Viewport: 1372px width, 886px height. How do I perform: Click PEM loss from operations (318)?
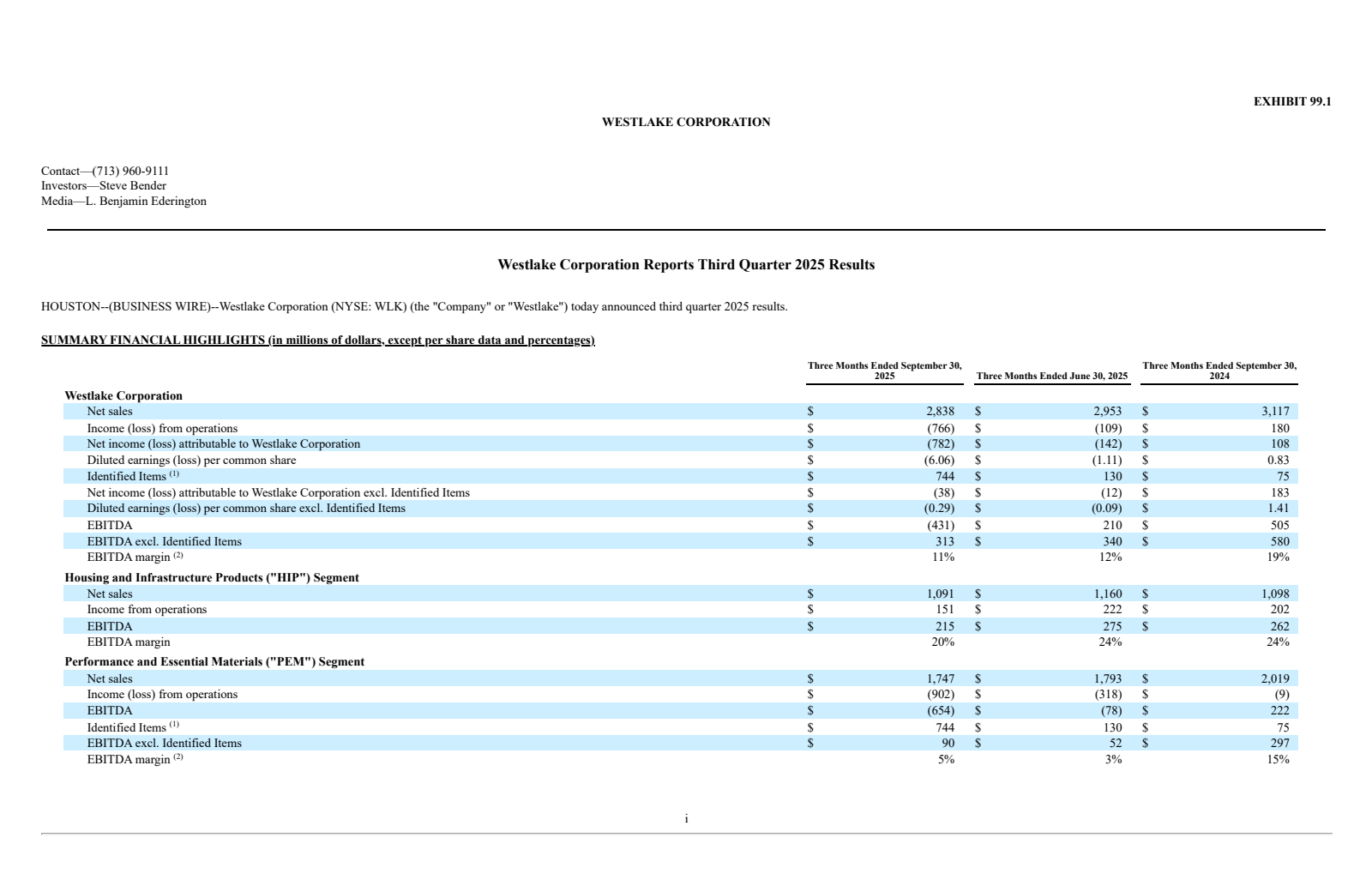(x=1107, y=694)
